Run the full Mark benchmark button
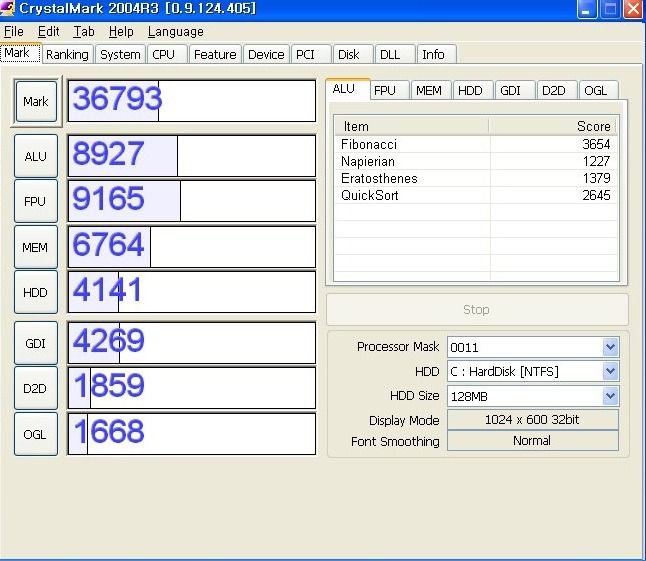Viewport: 646px width, 561px height. (36, 101)
